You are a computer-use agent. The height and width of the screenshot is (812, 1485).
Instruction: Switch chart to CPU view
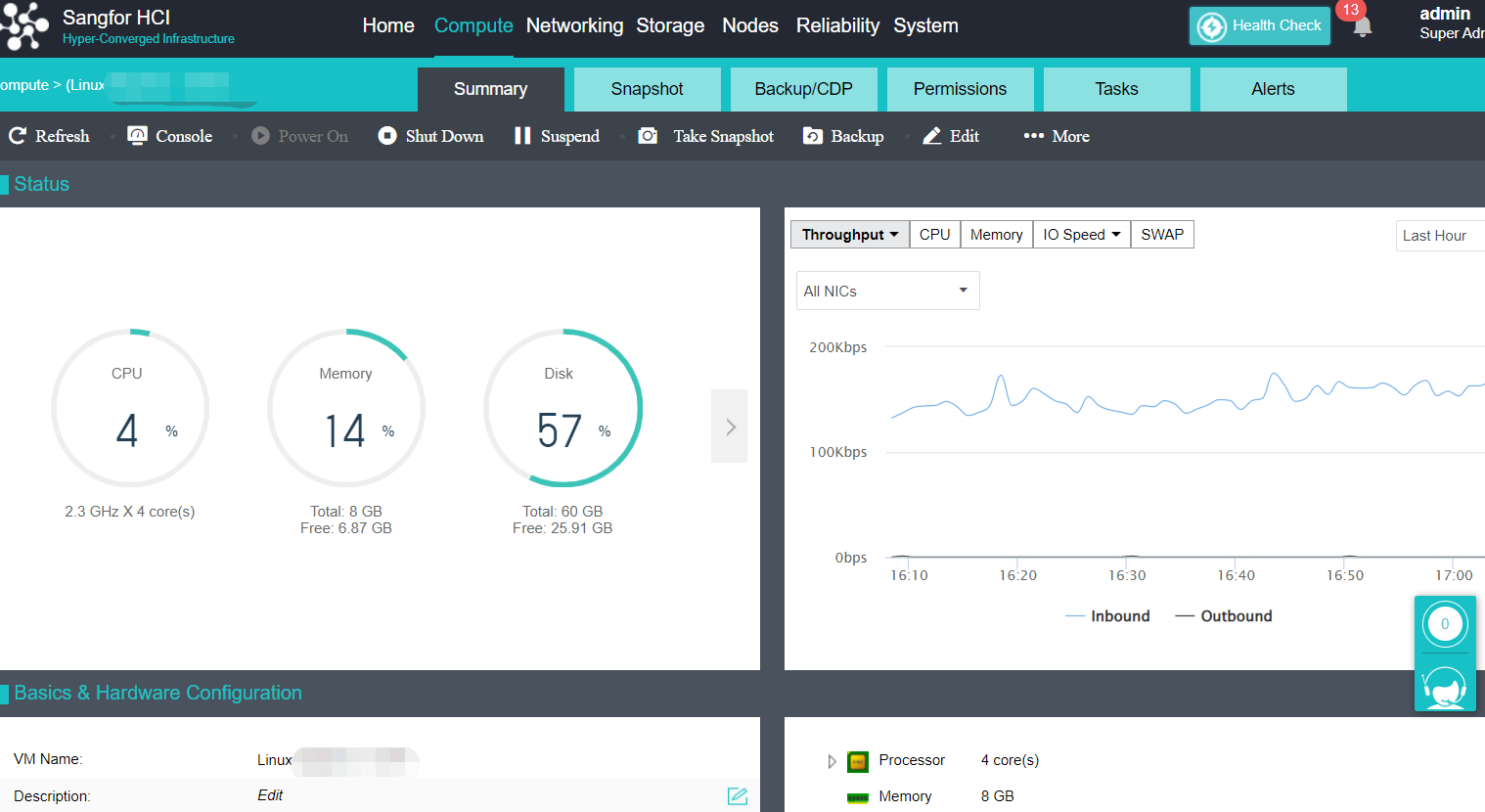[934, 235]
